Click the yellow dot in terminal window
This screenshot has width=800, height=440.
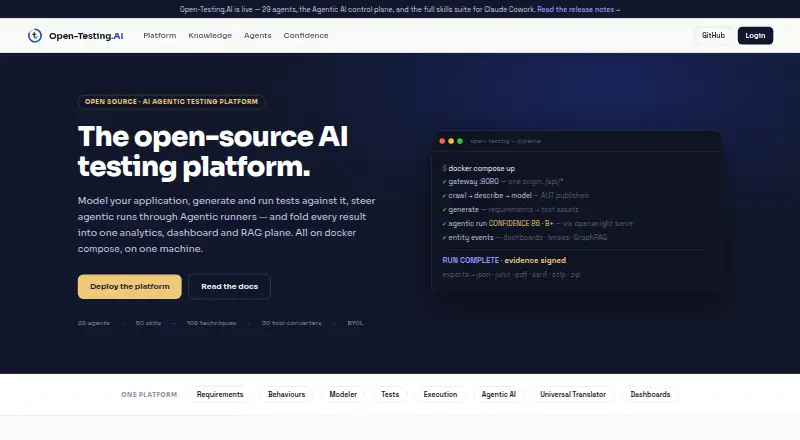point(451,141)
